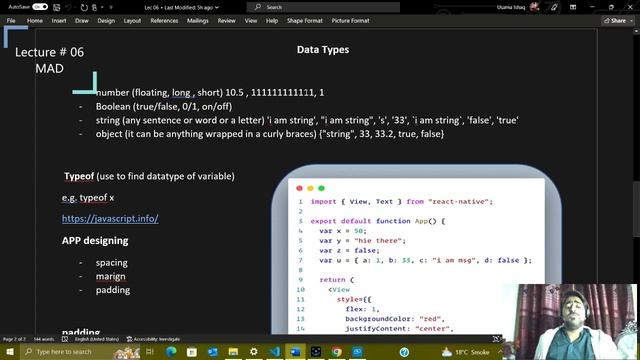Open the Customize Quick Access Toolbar dropdown
Viewport: 640px width, 360px height.
[111, 7]
